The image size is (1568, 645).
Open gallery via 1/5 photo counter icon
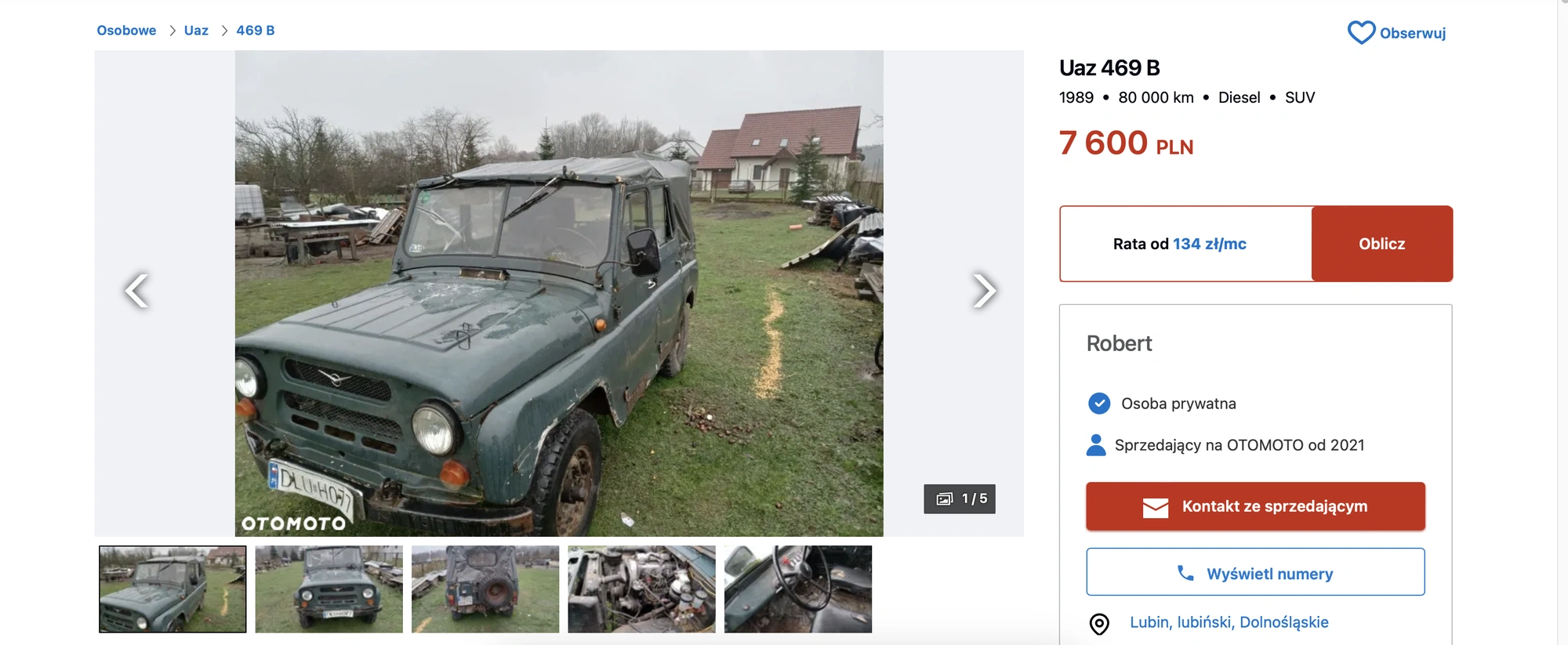tap(945, 499)
